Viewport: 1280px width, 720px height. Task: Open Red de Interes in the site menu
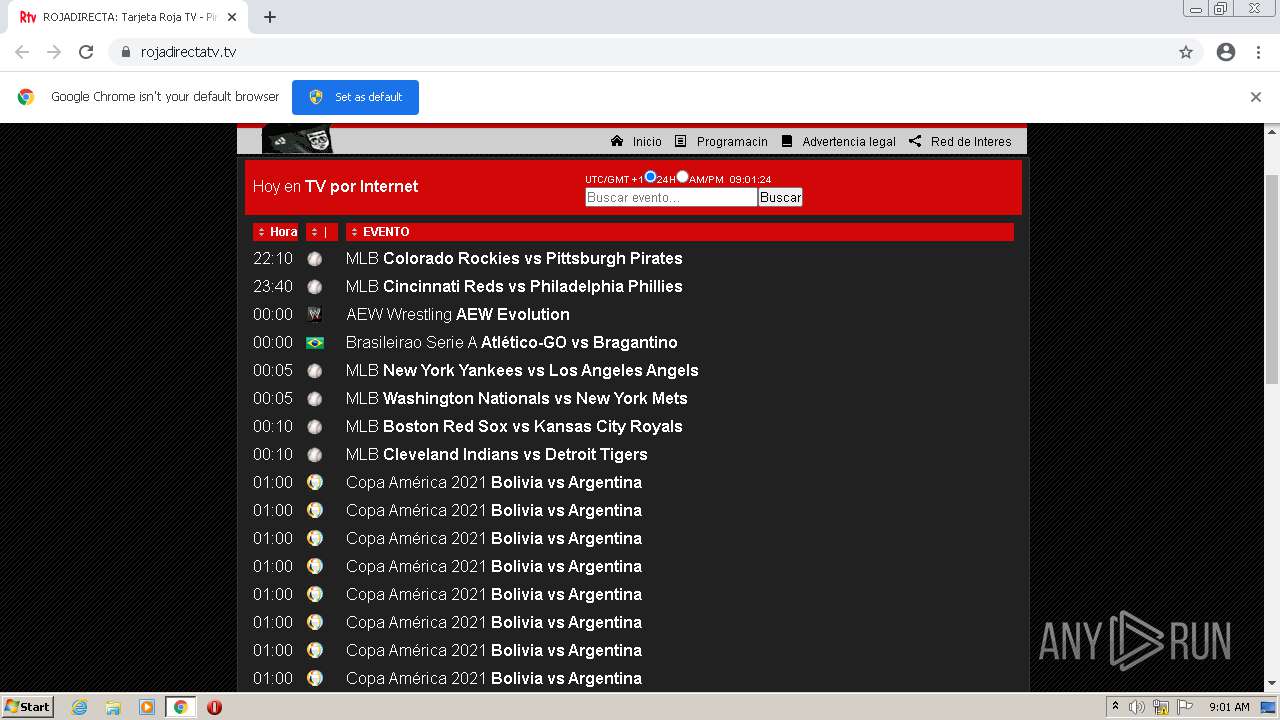pos(960,141)
